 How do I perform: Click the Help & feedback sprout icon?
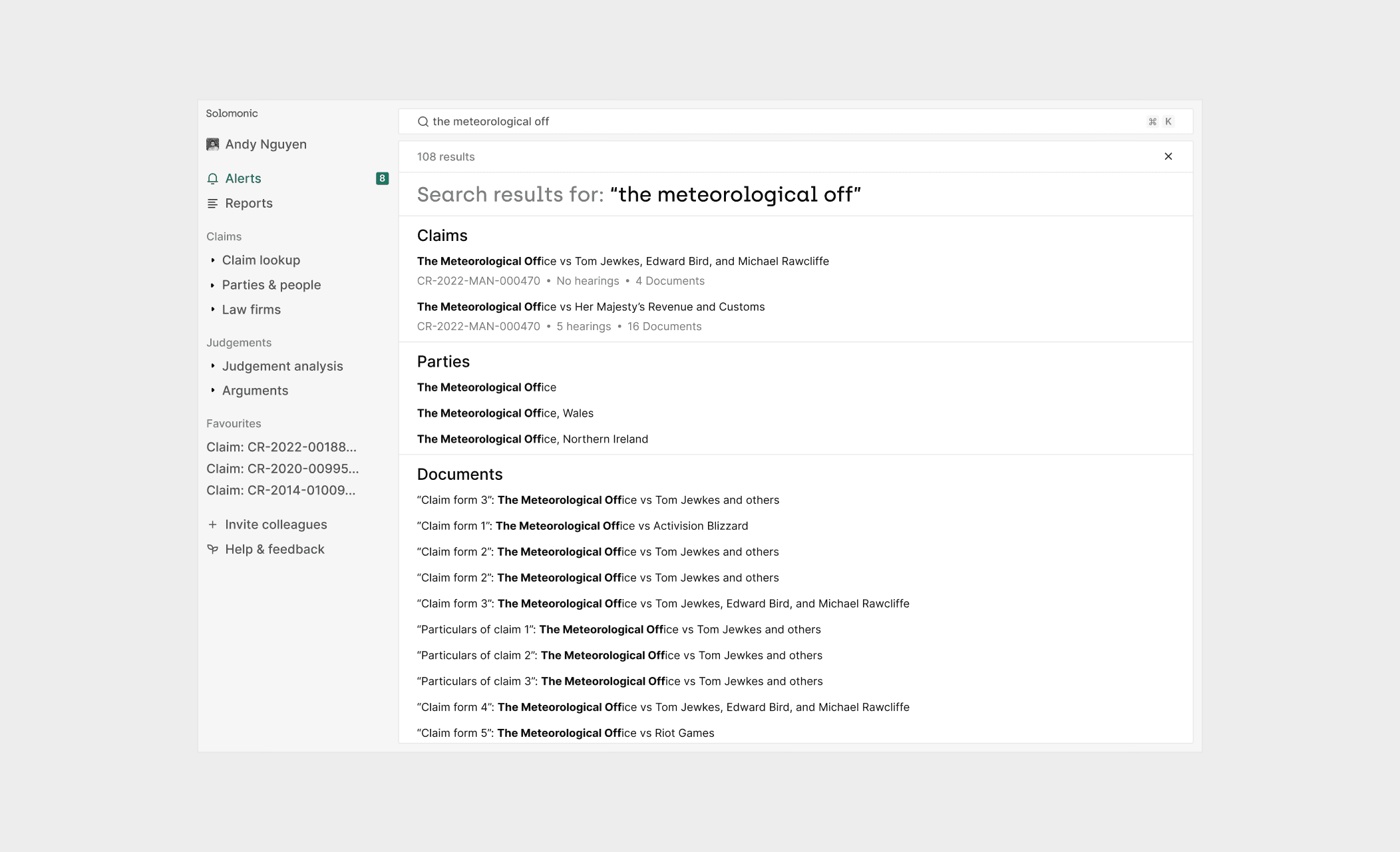(x=212, y=549)
